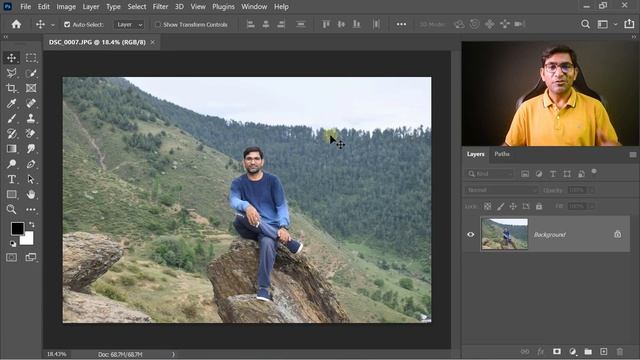Open the Edit Toolbar ellipsis
The width and height of the screenshot is (640, 360).
[x=31, y=209]
